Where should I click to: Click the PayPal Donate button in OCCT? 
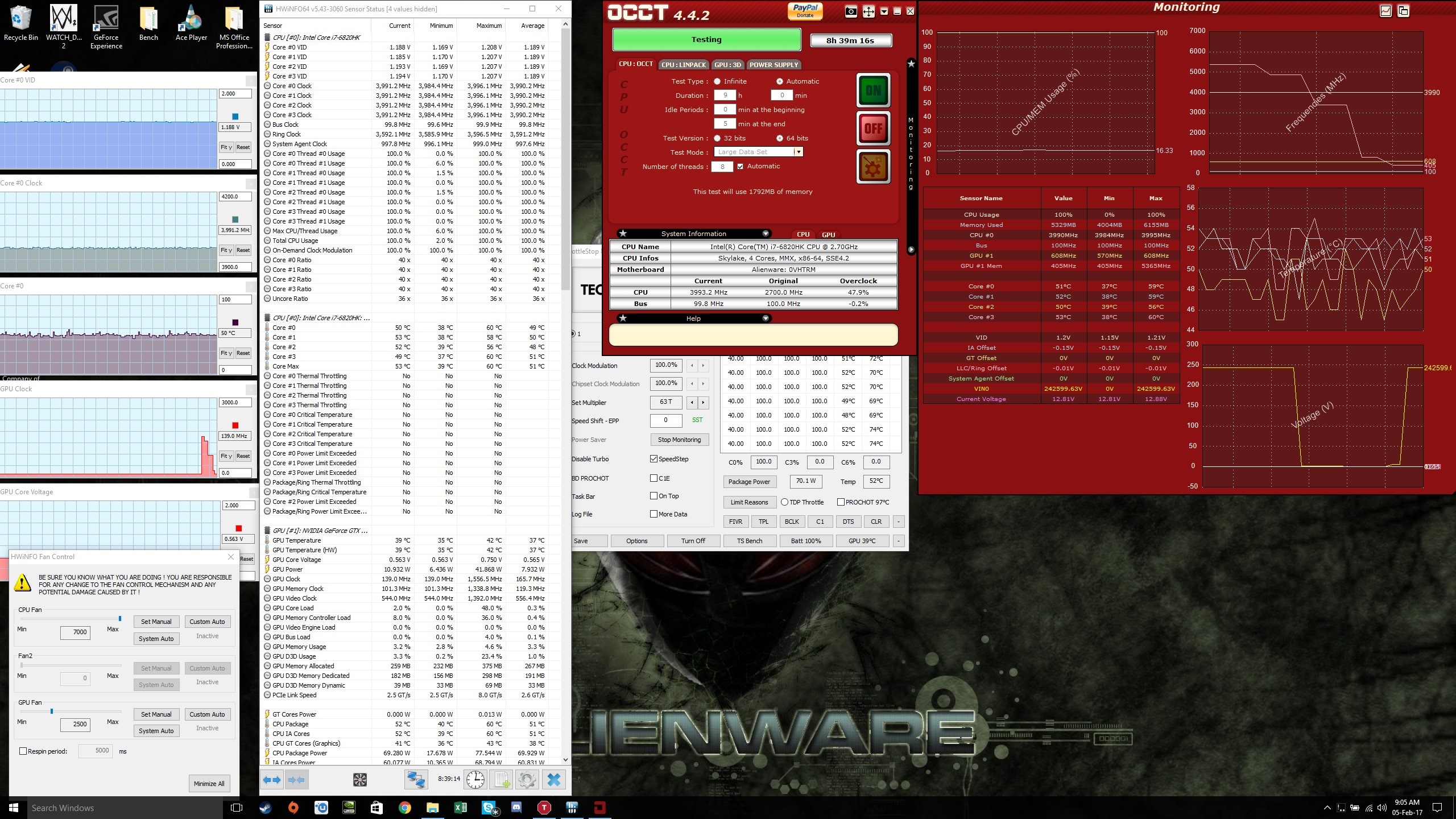tap(805, 11)
